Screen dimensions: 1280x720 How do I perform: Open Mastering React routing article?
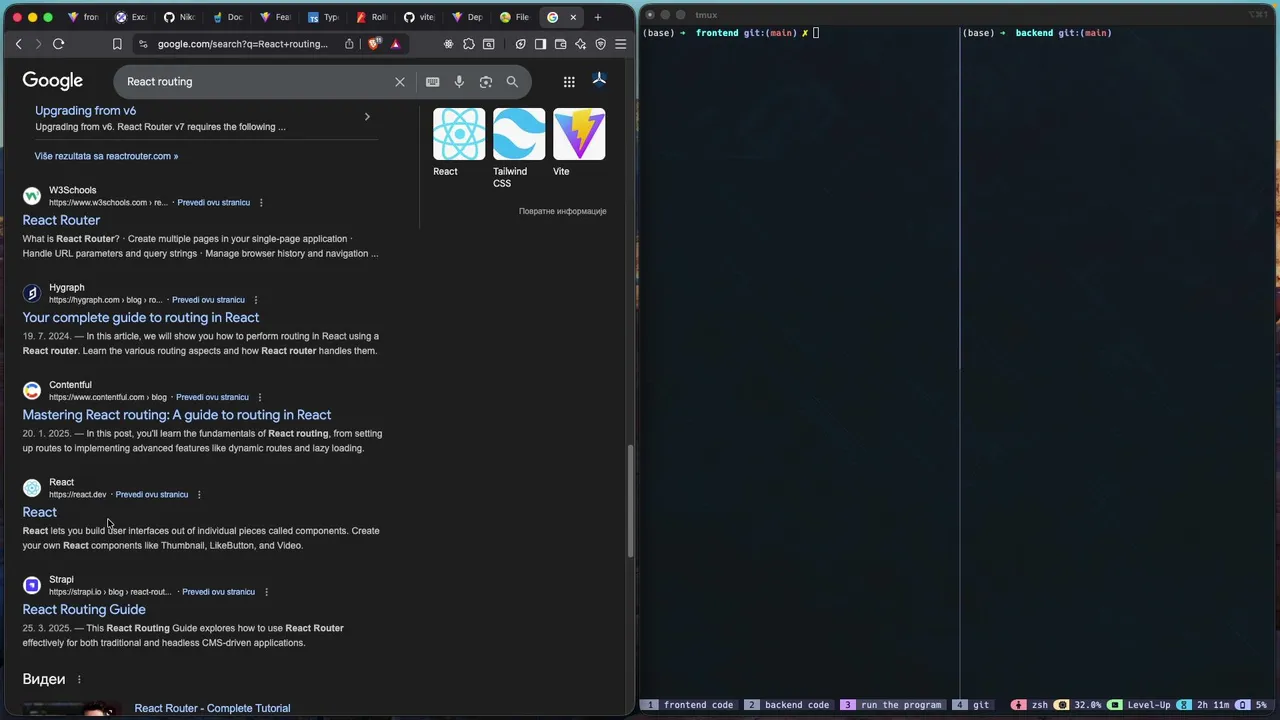coord(177,415)
